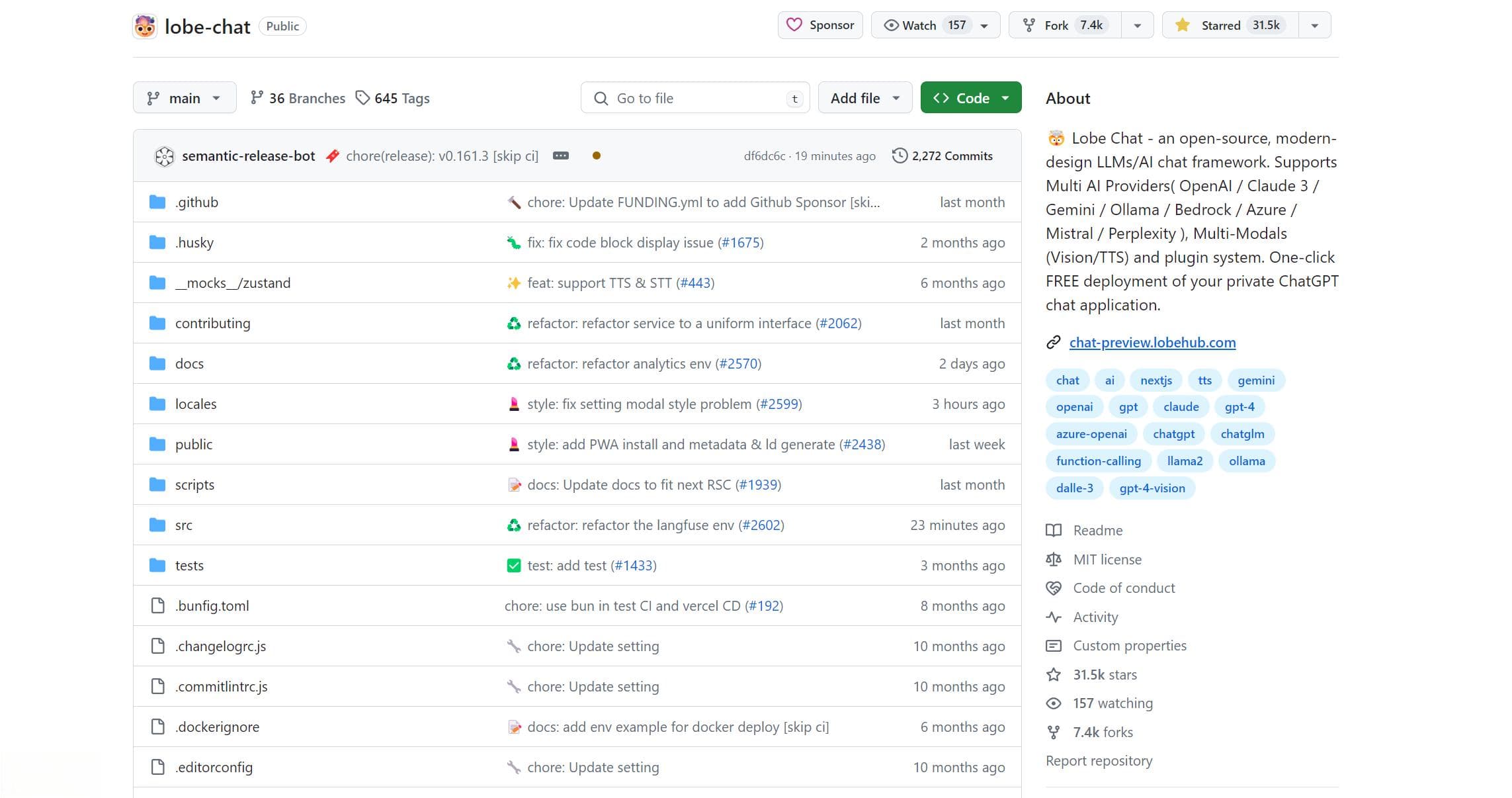Fork the repository with the Fork button
This screenshot has height=798, width=1512.
(1065, 25)
